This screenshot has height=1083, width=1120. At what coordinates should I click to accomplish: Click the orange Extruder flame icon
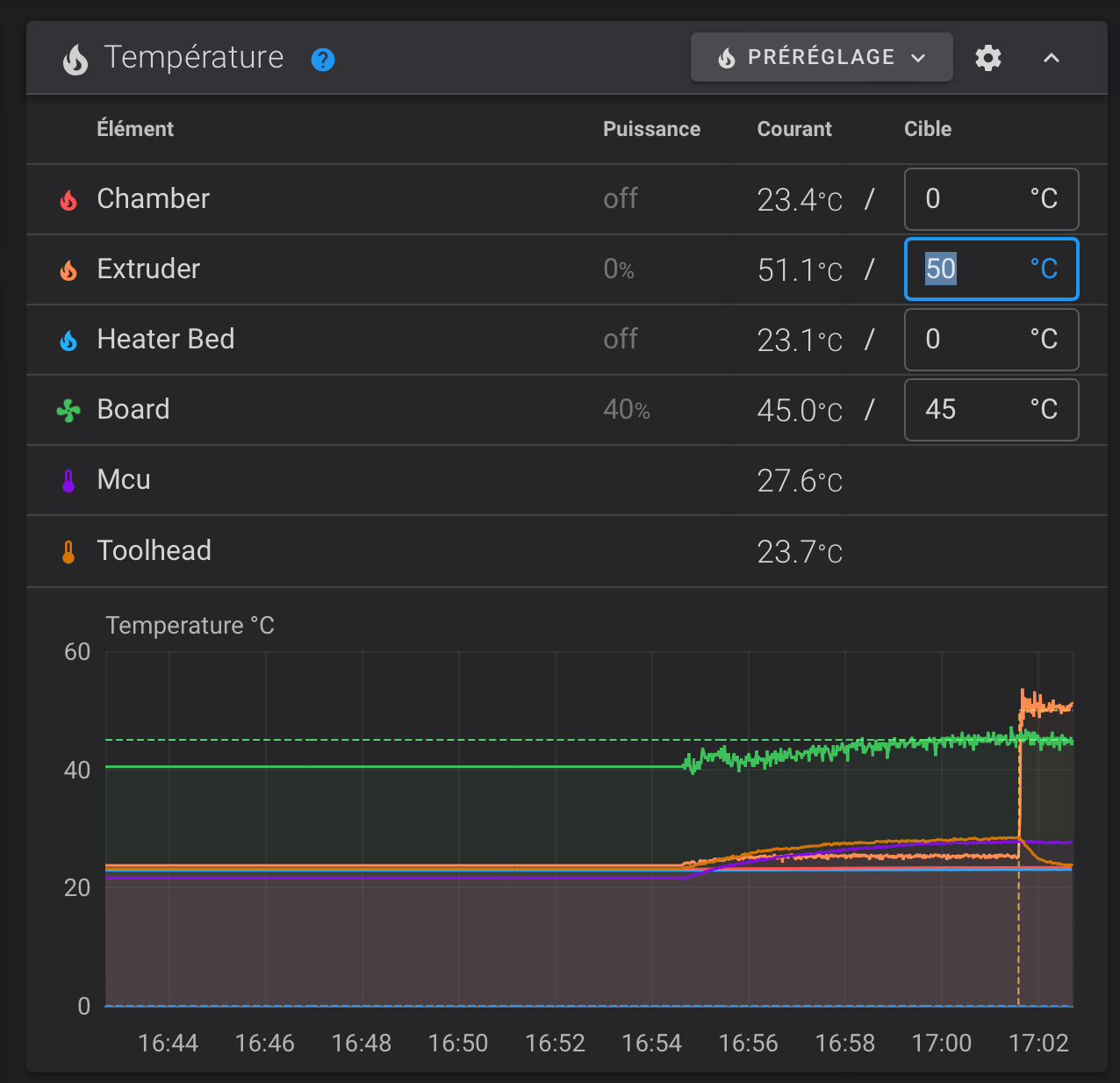(68, 270)
